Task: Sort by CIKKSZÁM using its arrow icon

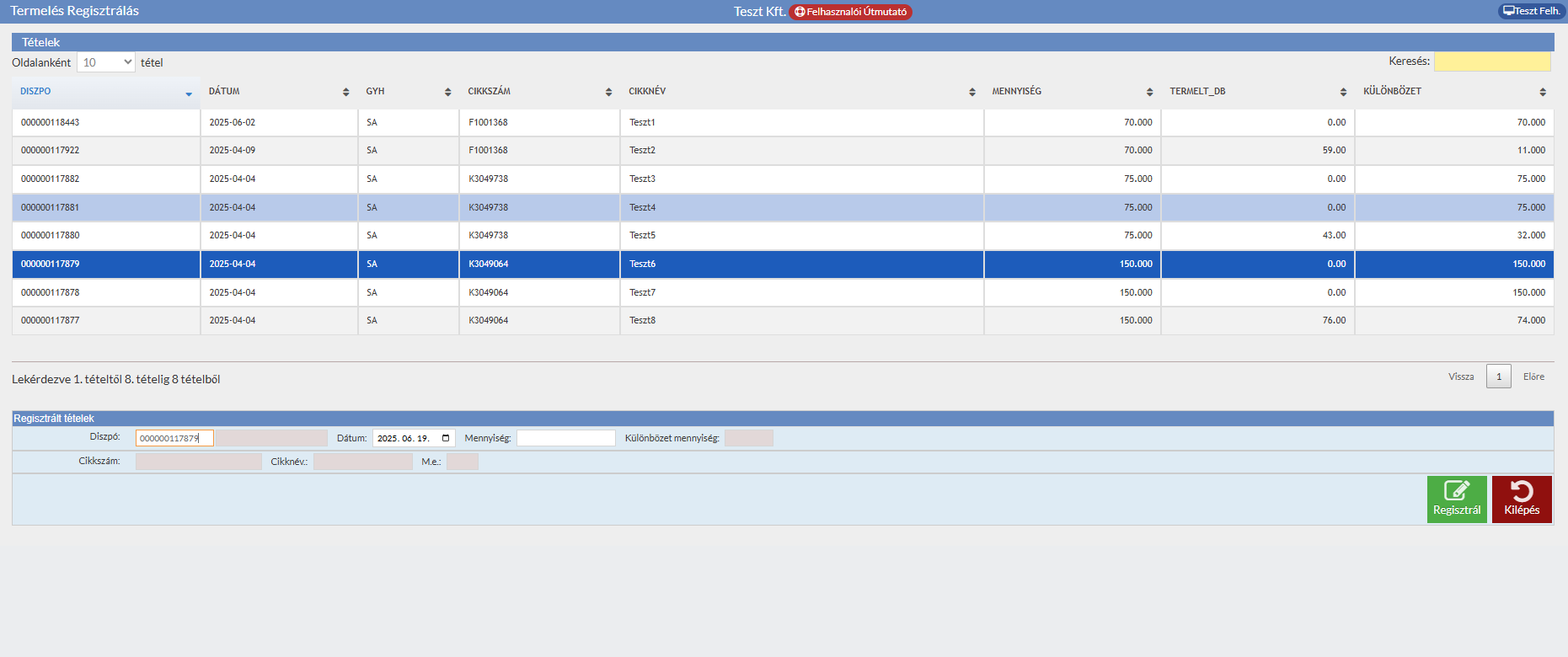Action: tap(608, 92)
